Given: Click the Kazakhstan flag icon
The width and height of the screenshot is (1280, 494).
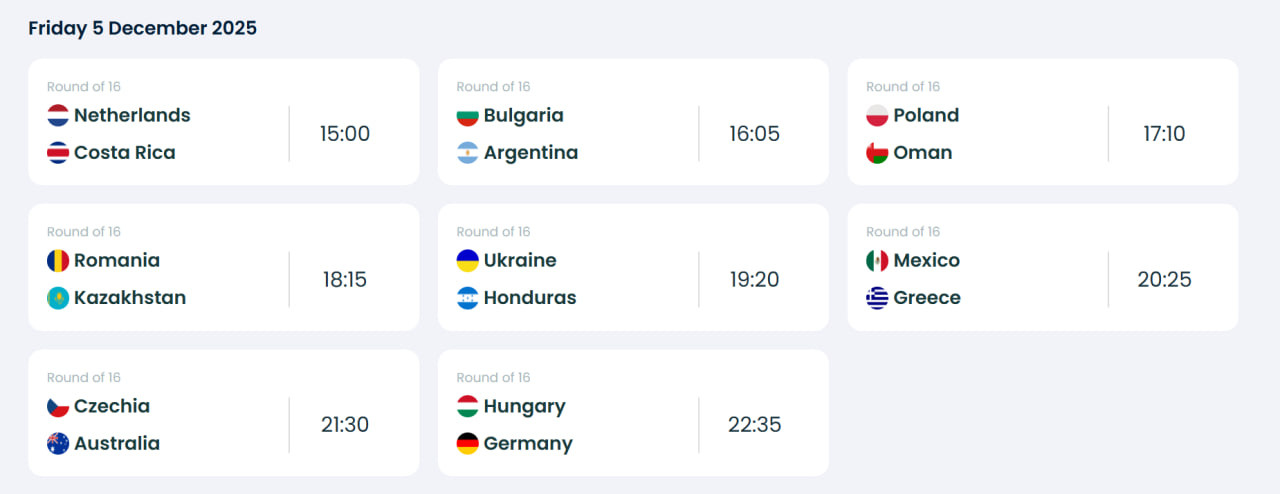Looking at the screenshot, I should [58, 298].
